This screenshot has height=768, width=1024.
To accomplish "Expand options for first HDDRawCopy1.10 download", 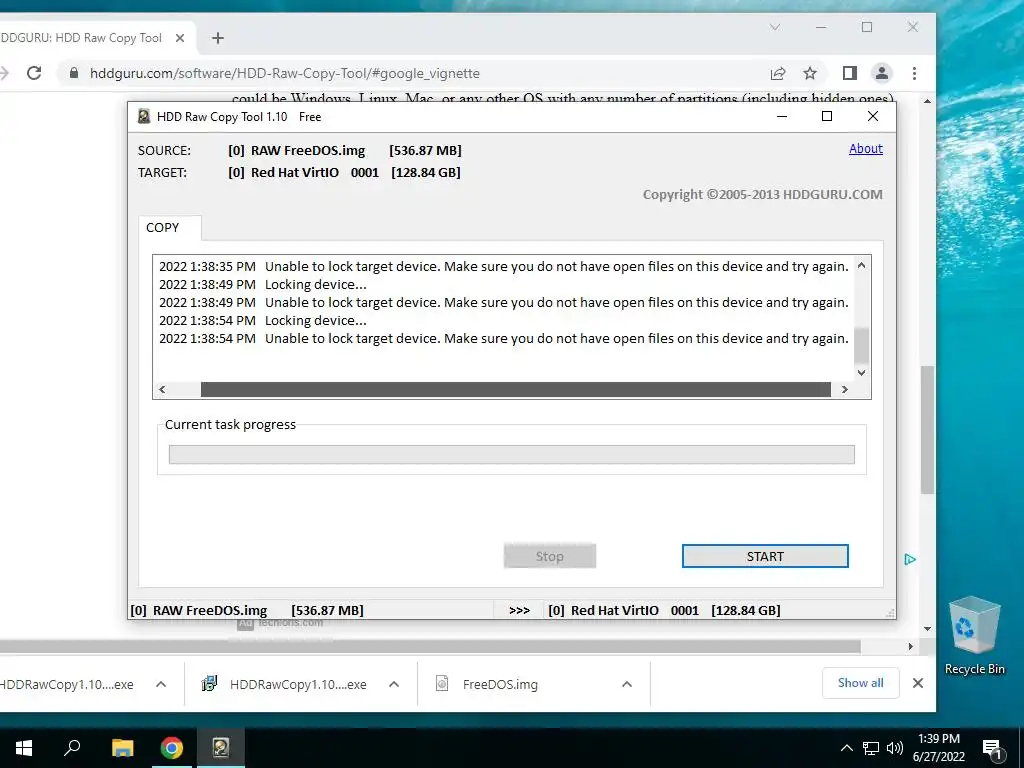I will click(x=161, y=684).
